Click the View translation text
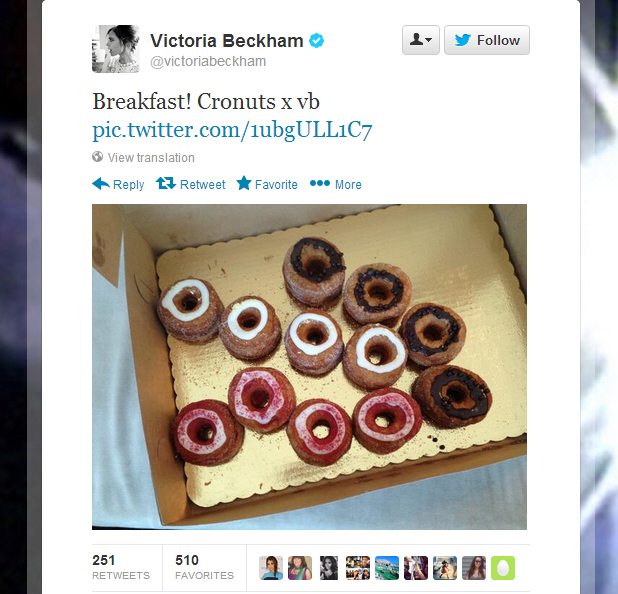 point(151,158)
